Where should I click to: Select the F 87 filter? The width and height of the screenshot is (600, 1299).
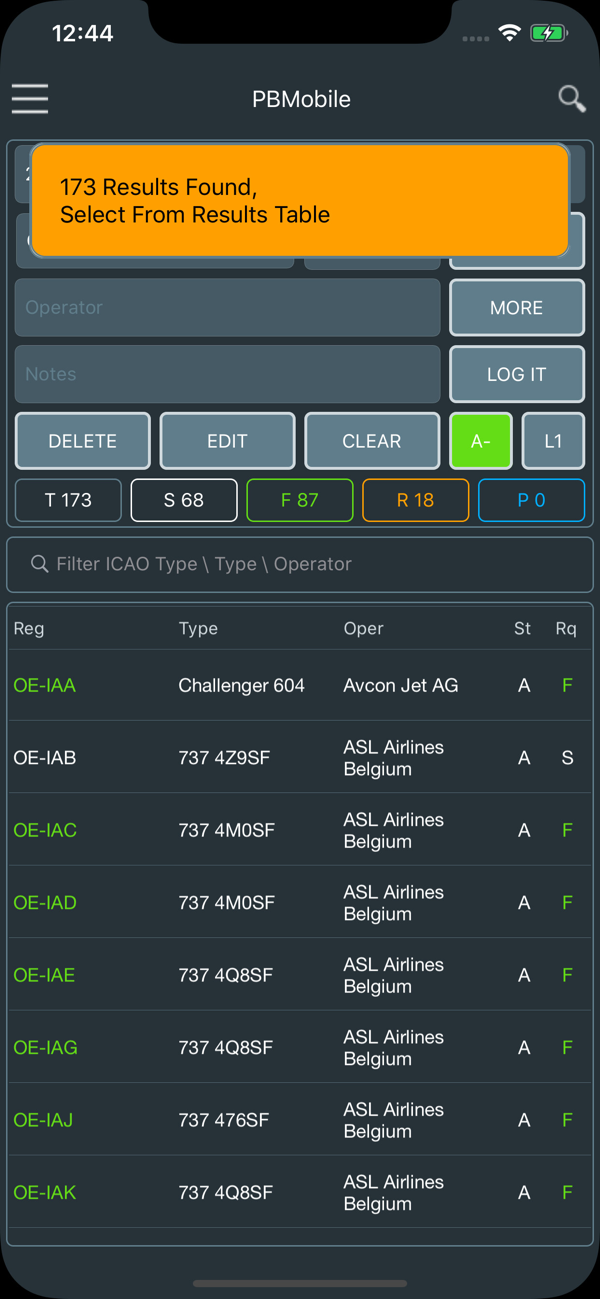(x=300, y=500)
